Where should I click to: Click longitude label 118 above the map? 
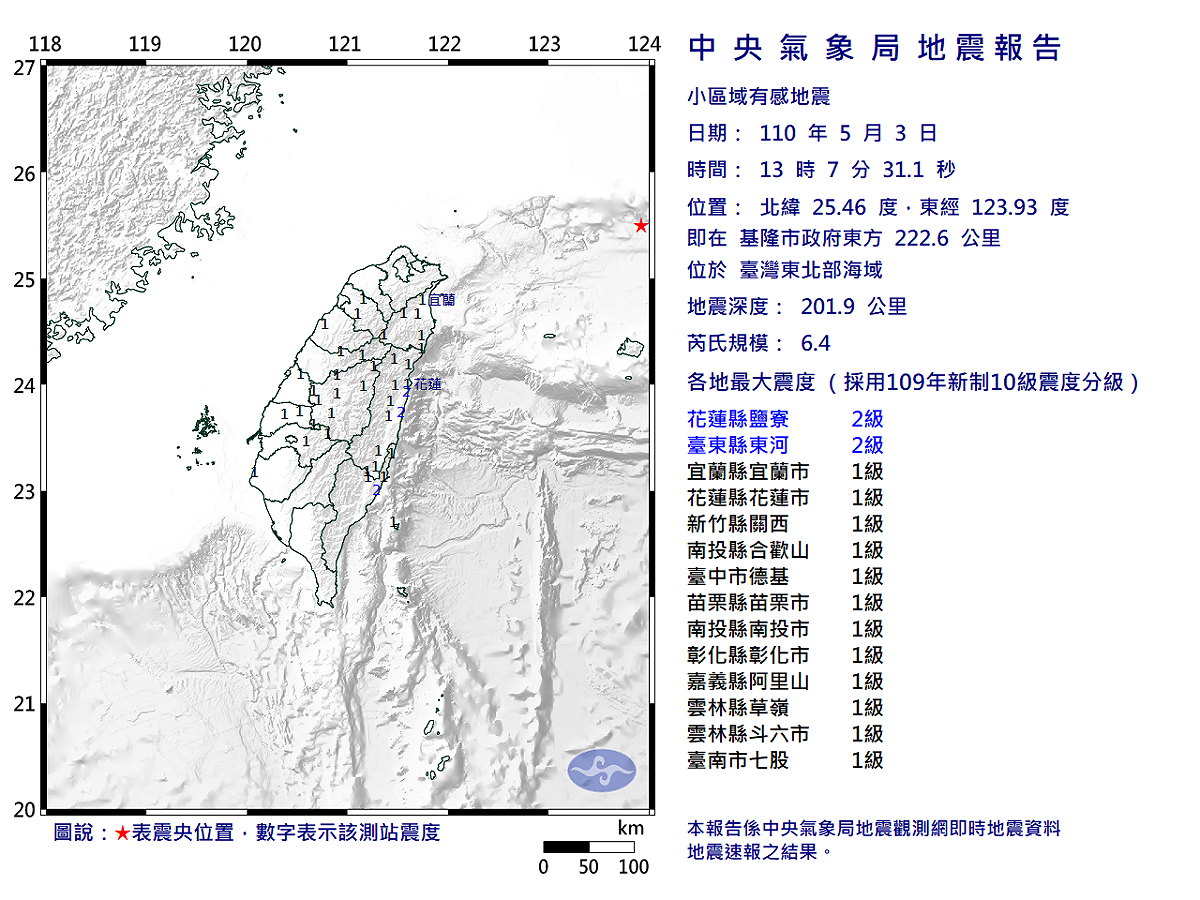tap(46, 44)
